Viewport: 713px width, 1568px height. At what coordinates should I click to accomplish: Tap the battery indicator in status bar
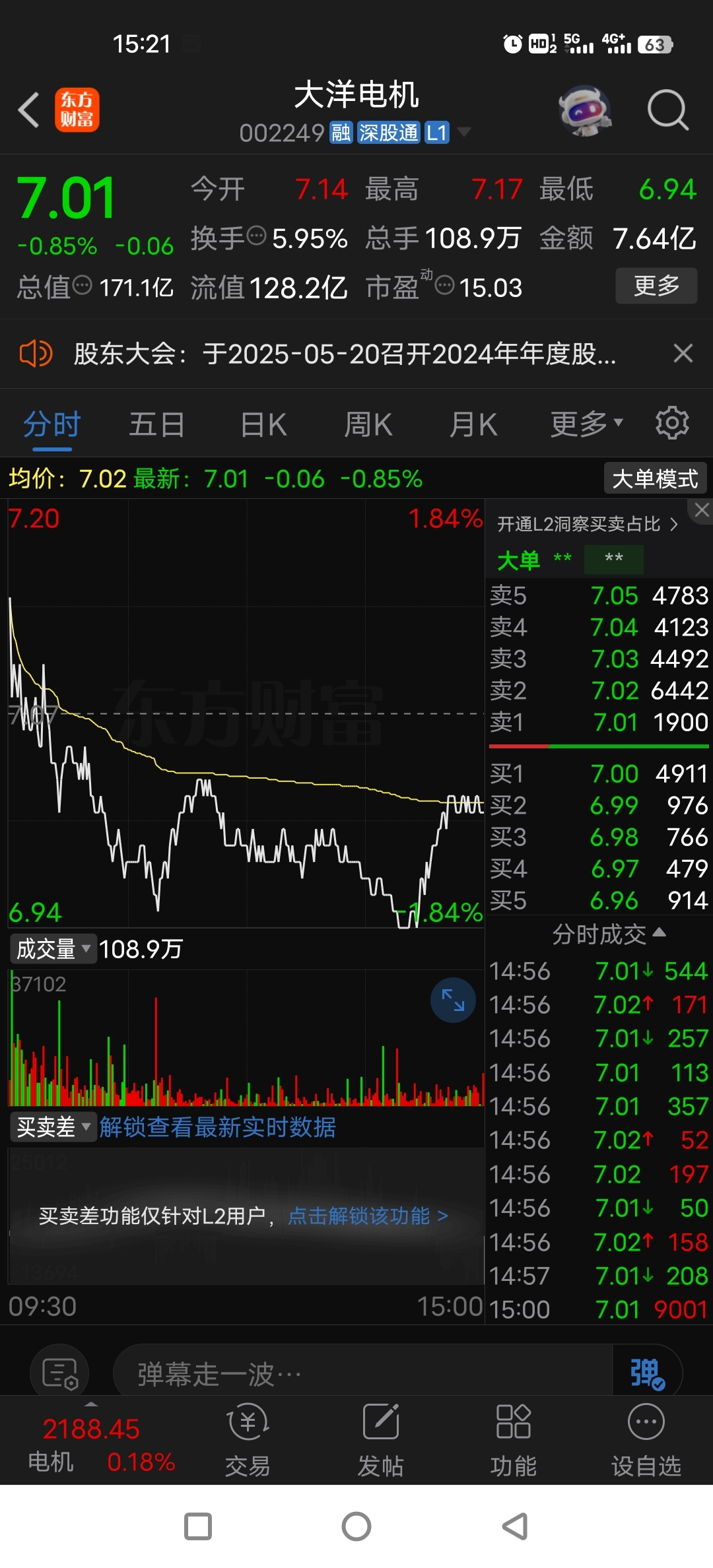[655, 44]
